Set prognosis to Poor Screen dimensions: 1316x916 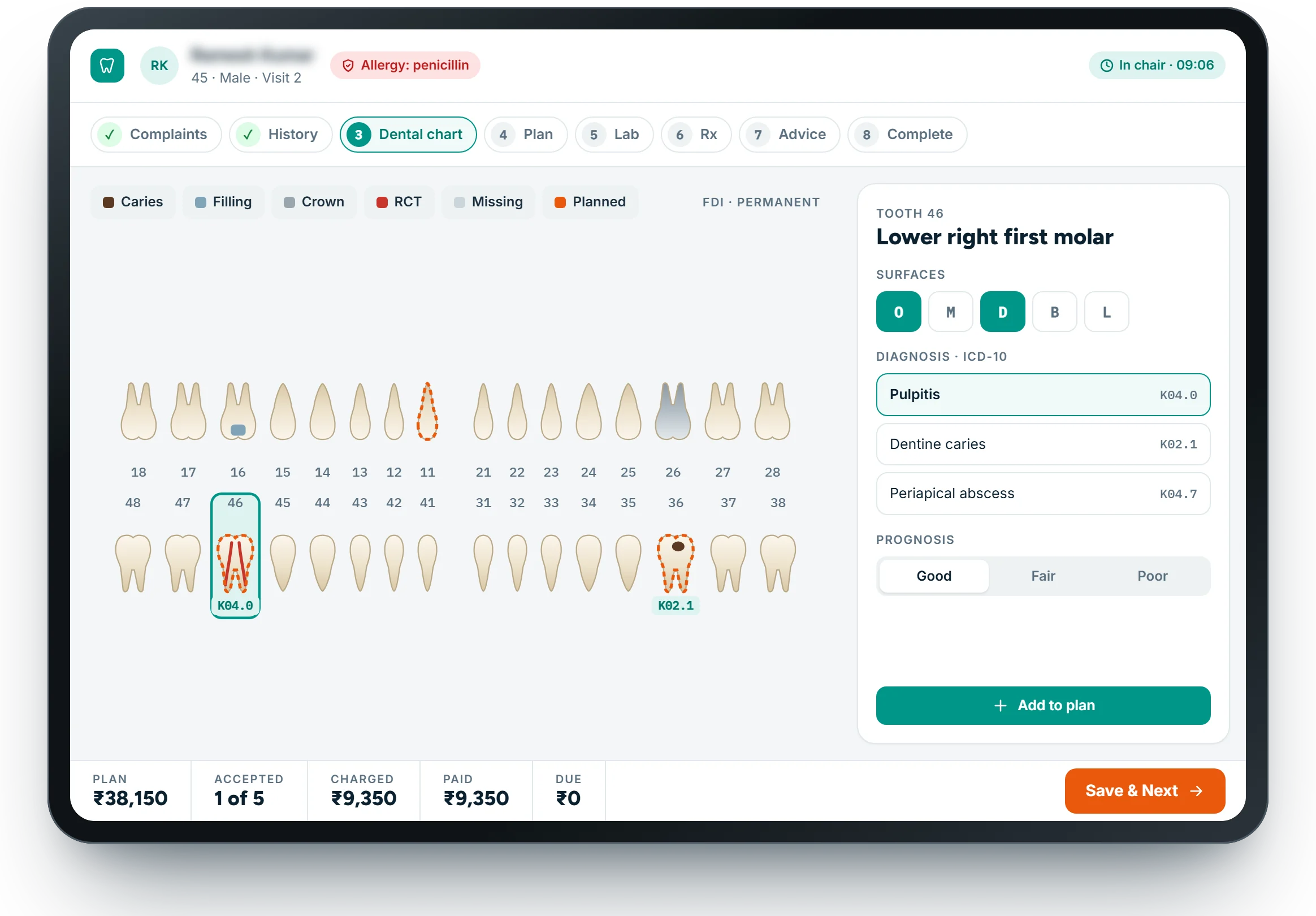(x=1153, y=576)
